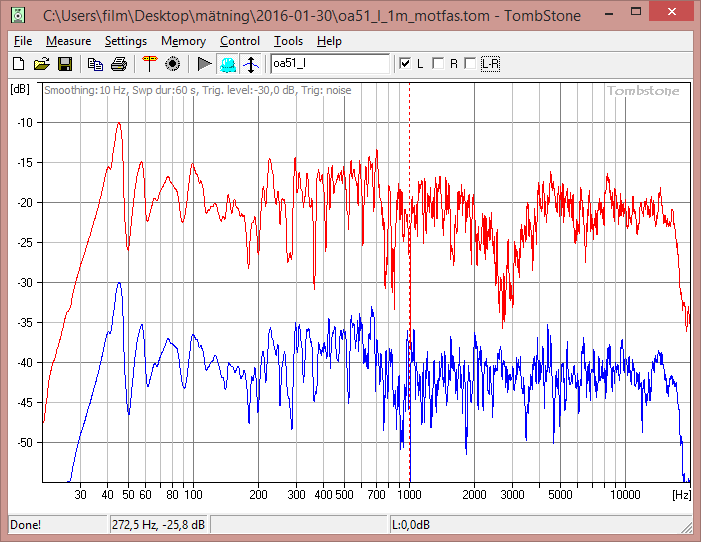The height and width of the screenshot is (542, 701).
Task: Click the -10 dB axis label
Action: [x=25, y=123]
